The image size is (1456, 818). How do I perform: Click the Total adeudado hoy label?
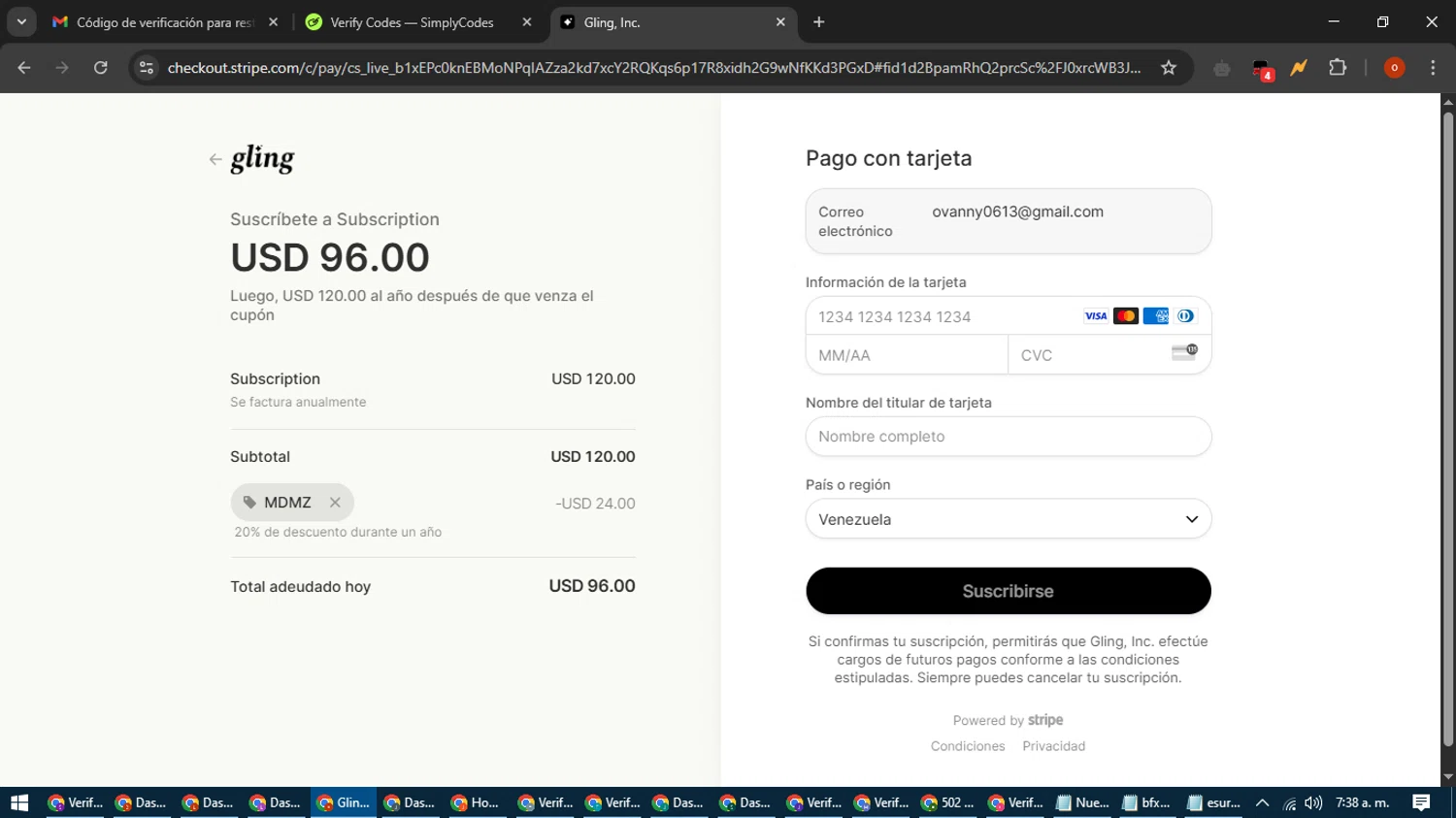pos(300,587)
